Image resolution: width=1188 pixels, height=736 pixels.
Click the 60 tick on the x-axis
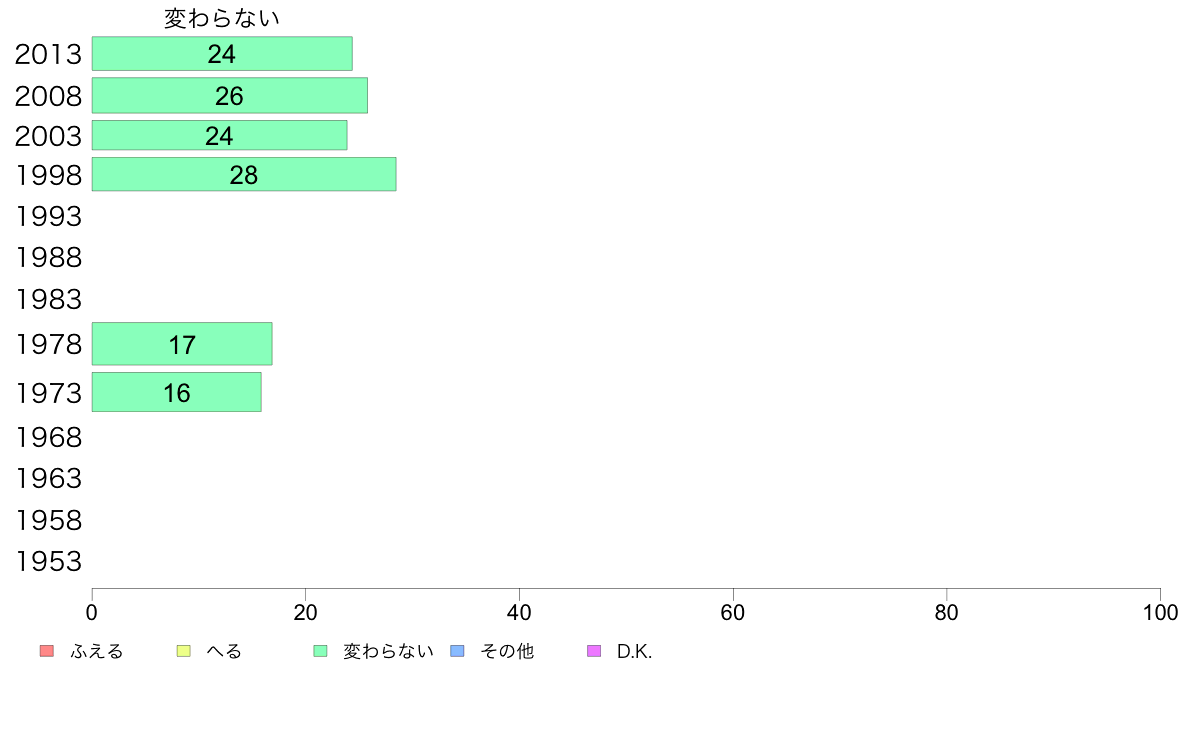(733, 610)
